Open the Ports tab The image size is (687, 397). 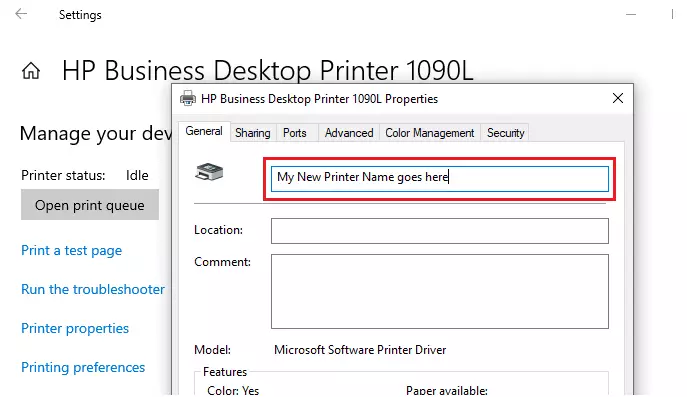294,133
